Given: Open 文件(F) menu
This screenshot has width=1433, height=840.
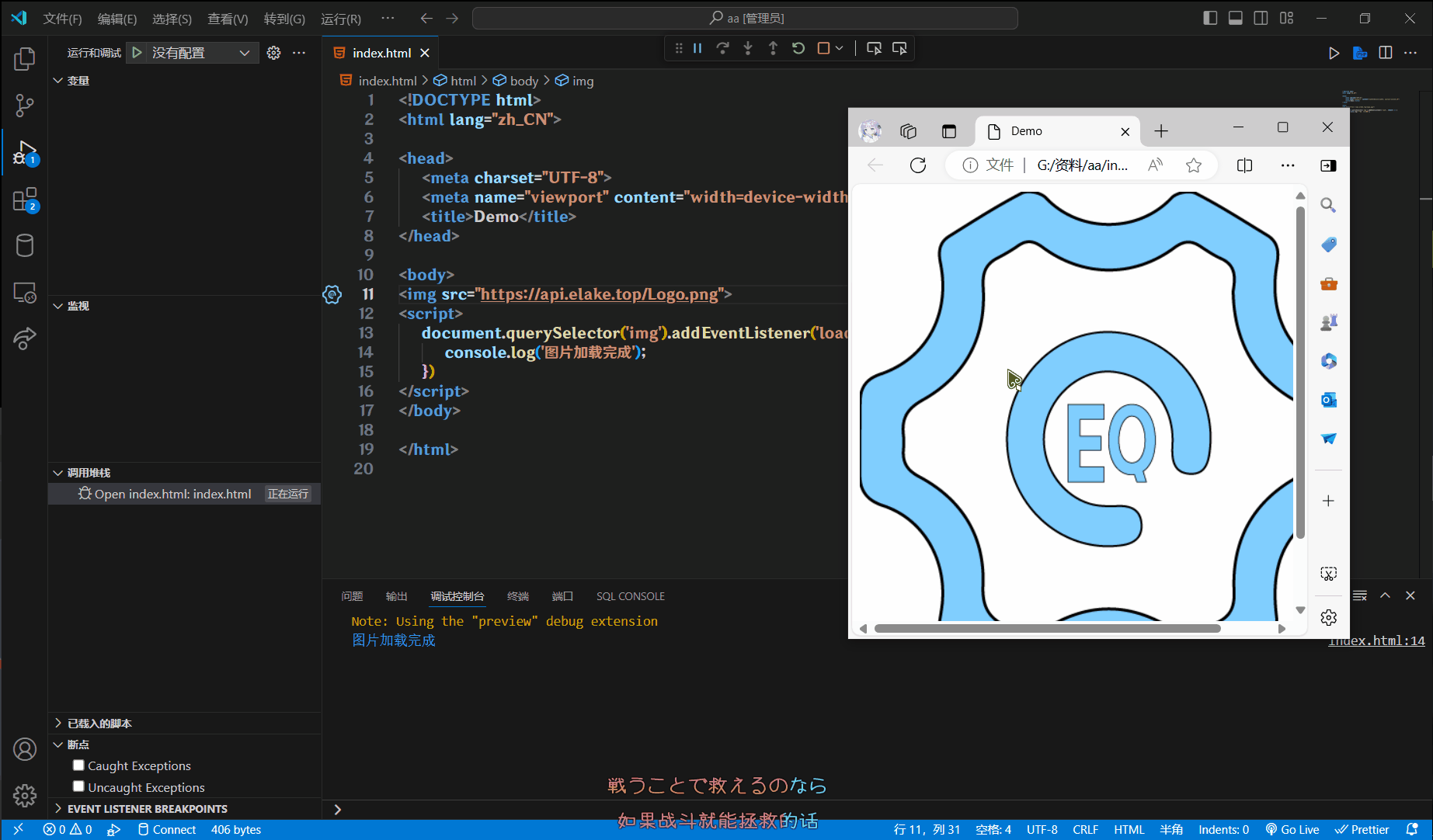Looking at the screenshot, I should (62, 19).
